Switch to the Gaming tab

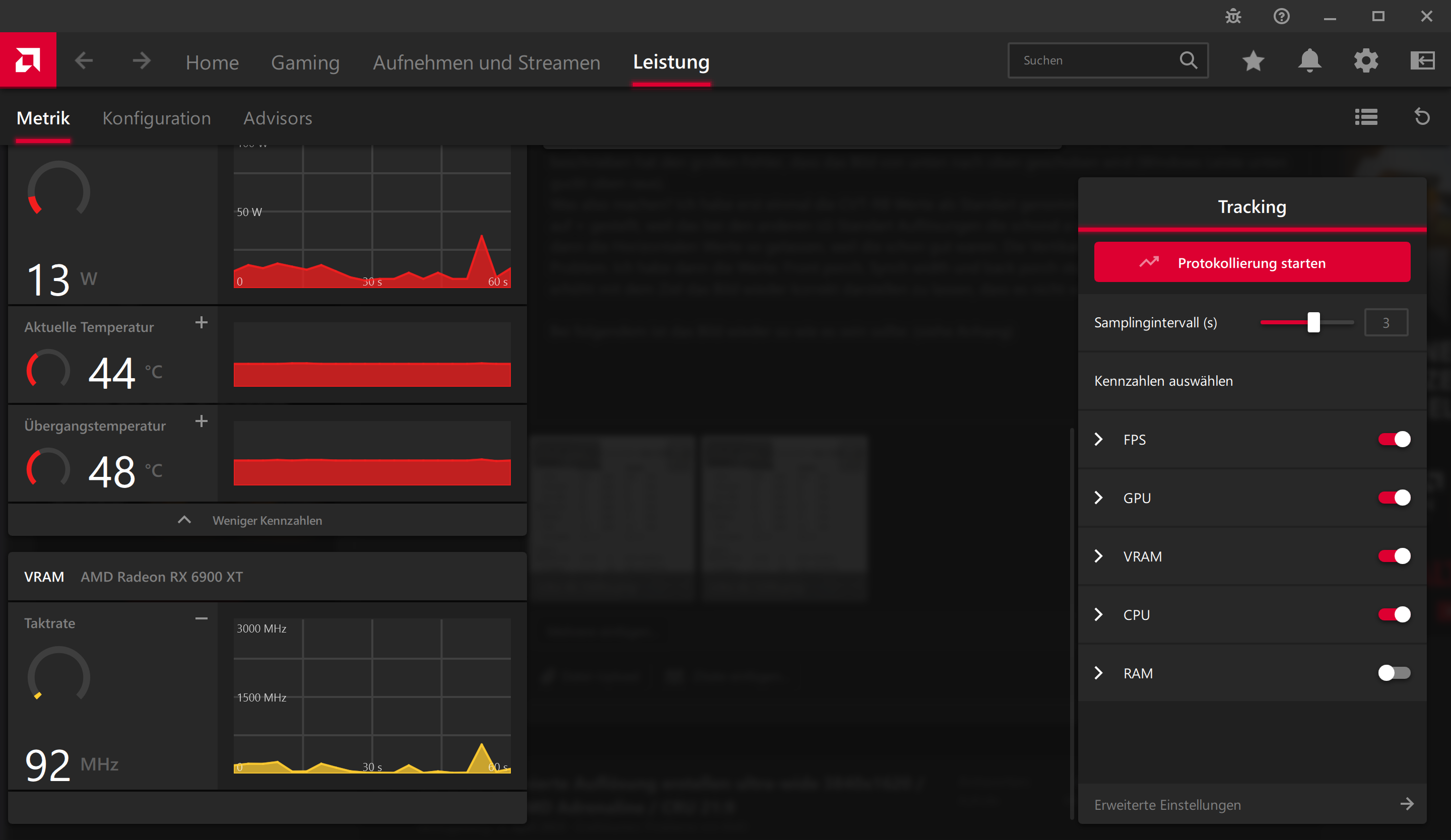coord(305,62)
